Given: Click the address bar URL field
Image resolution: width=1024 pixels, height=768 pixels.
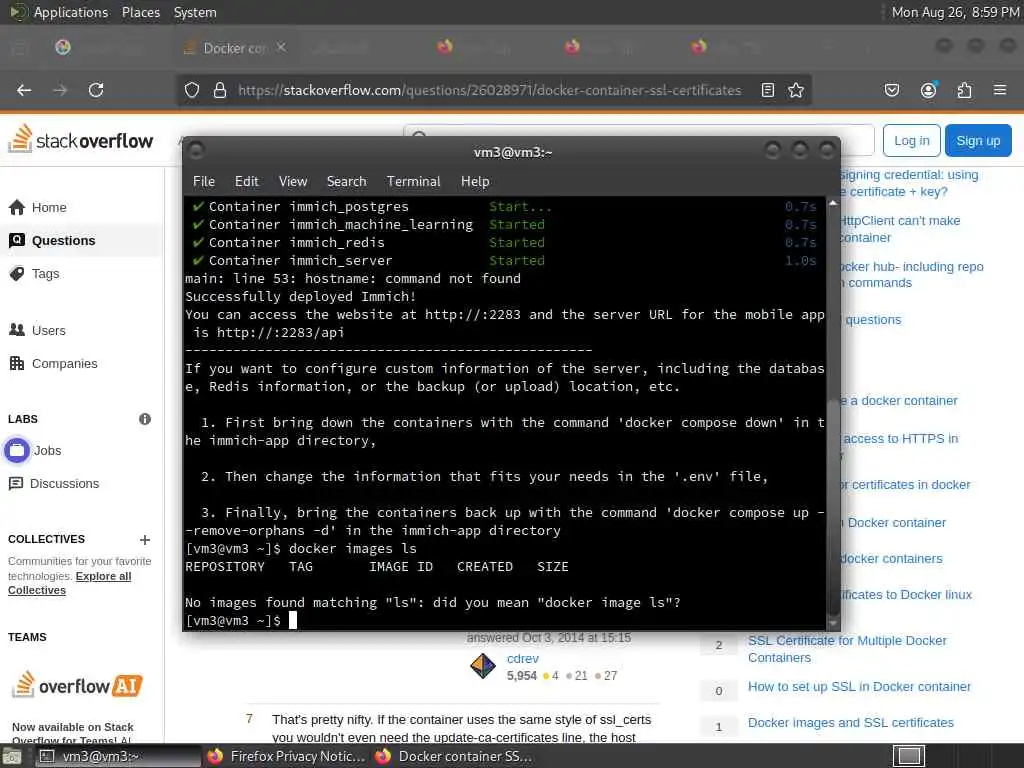Looking at the screenshot, I should [x=490, y=90].
